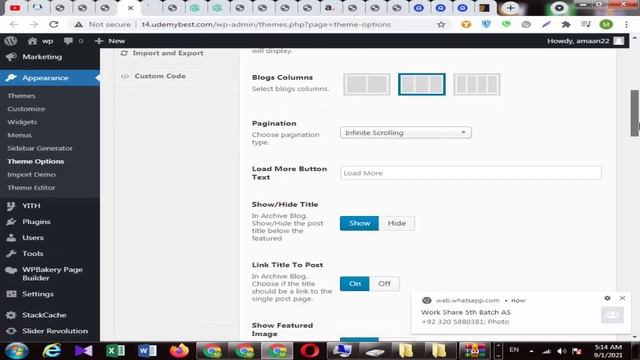Go to Themes submenu
640x360 pixels.
(21, 96)
